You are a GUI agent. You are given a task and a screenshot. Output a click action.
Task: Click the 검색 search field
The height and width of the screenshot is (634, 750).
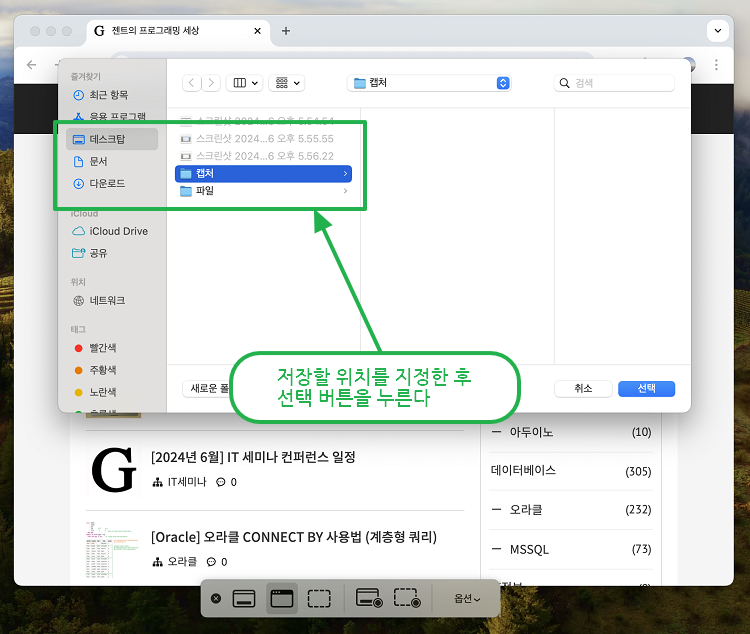614,83
